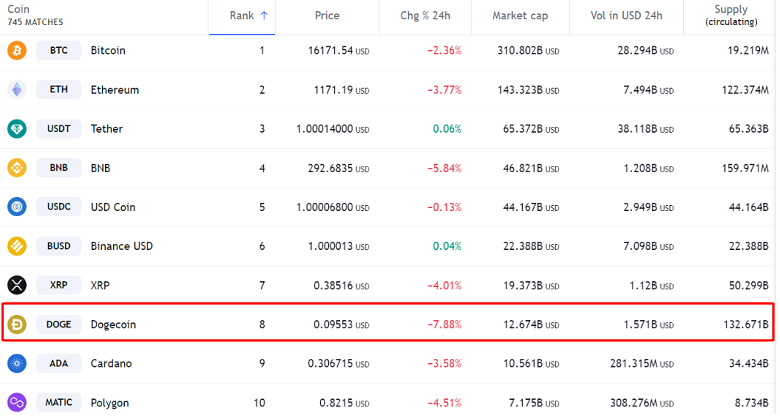Click the Ethereum diamond logo icon
Image resolution: width=780 pixels, height=419 pixels.
pos(16,90)
